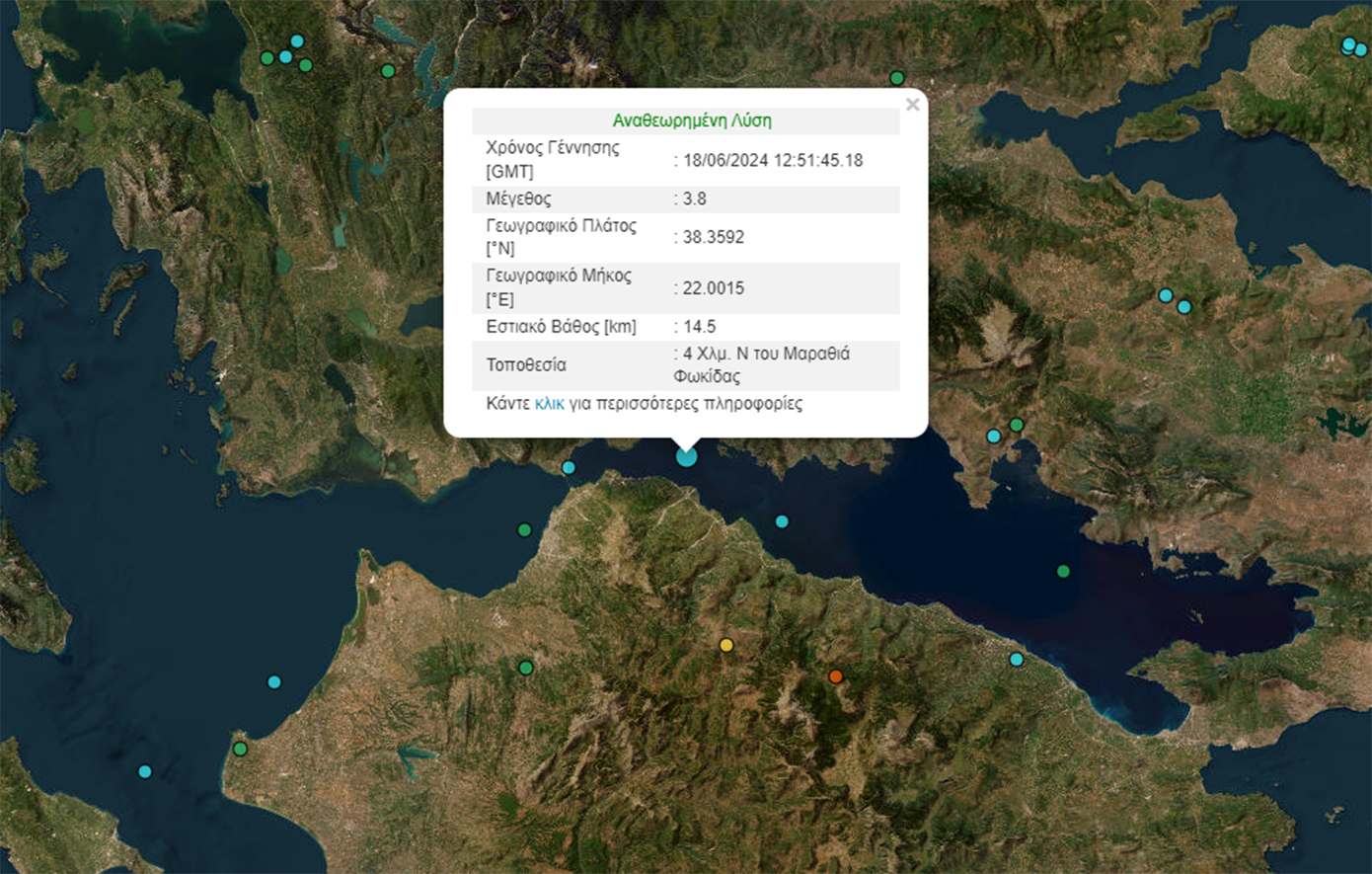
Task: Close the earthquake info popup
Action: click(x=912, y=105)
